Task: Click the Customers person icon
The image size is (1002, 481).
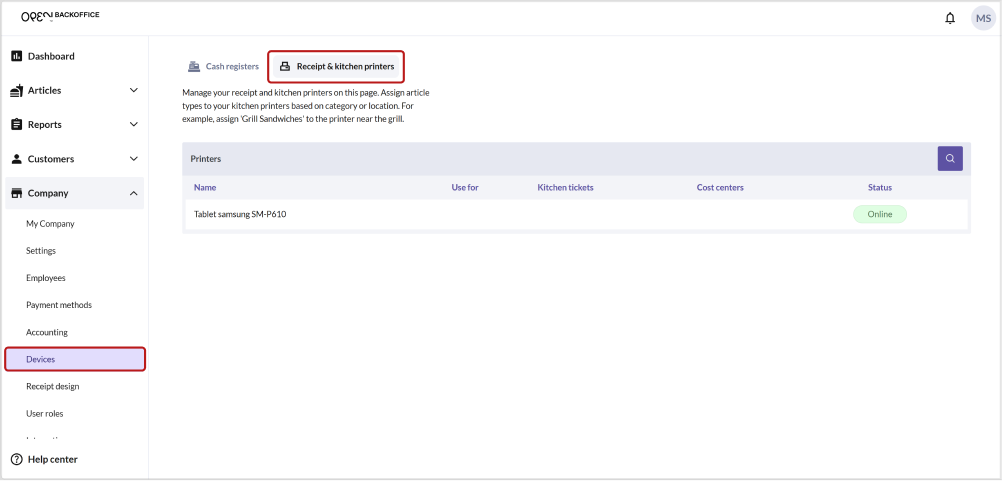Action: click(x=16, y=159)
